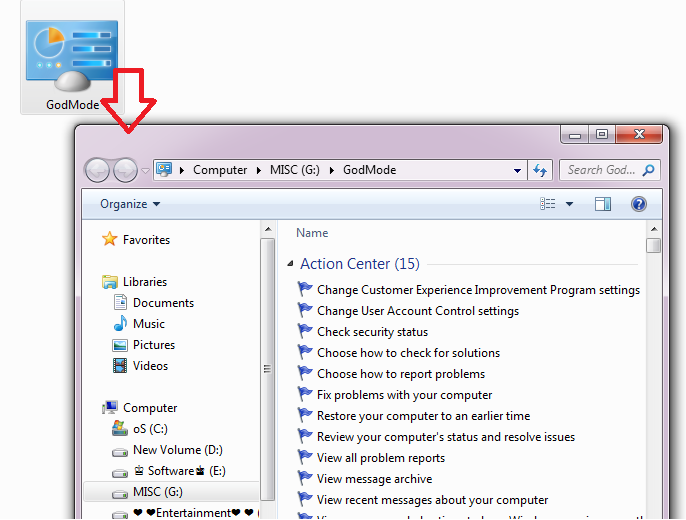Expand arrow after MISC (G:) in address bar

point(332,170)
